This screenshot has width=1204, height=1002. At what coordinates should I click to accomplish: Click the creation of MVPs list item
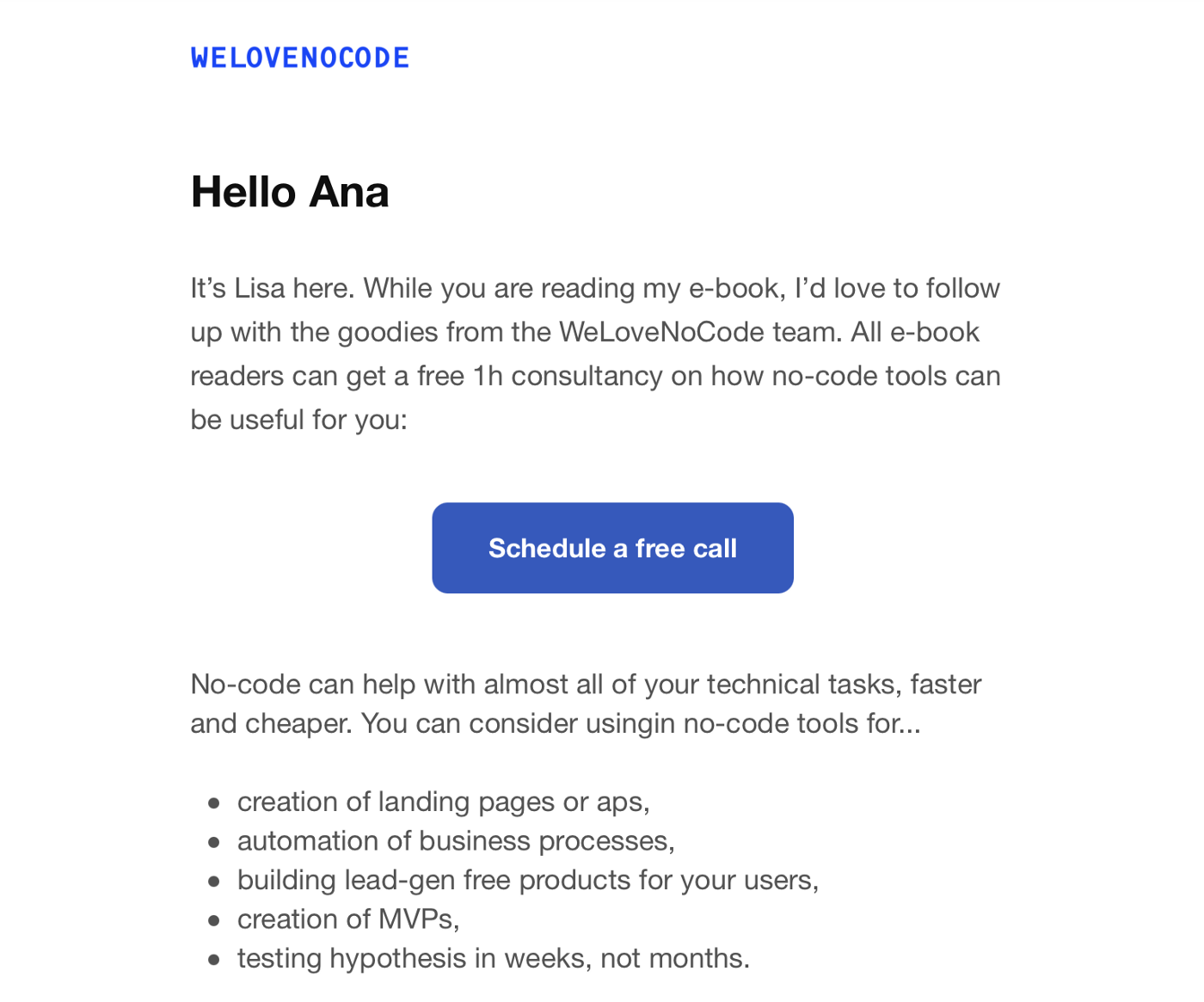click(348, 919)
